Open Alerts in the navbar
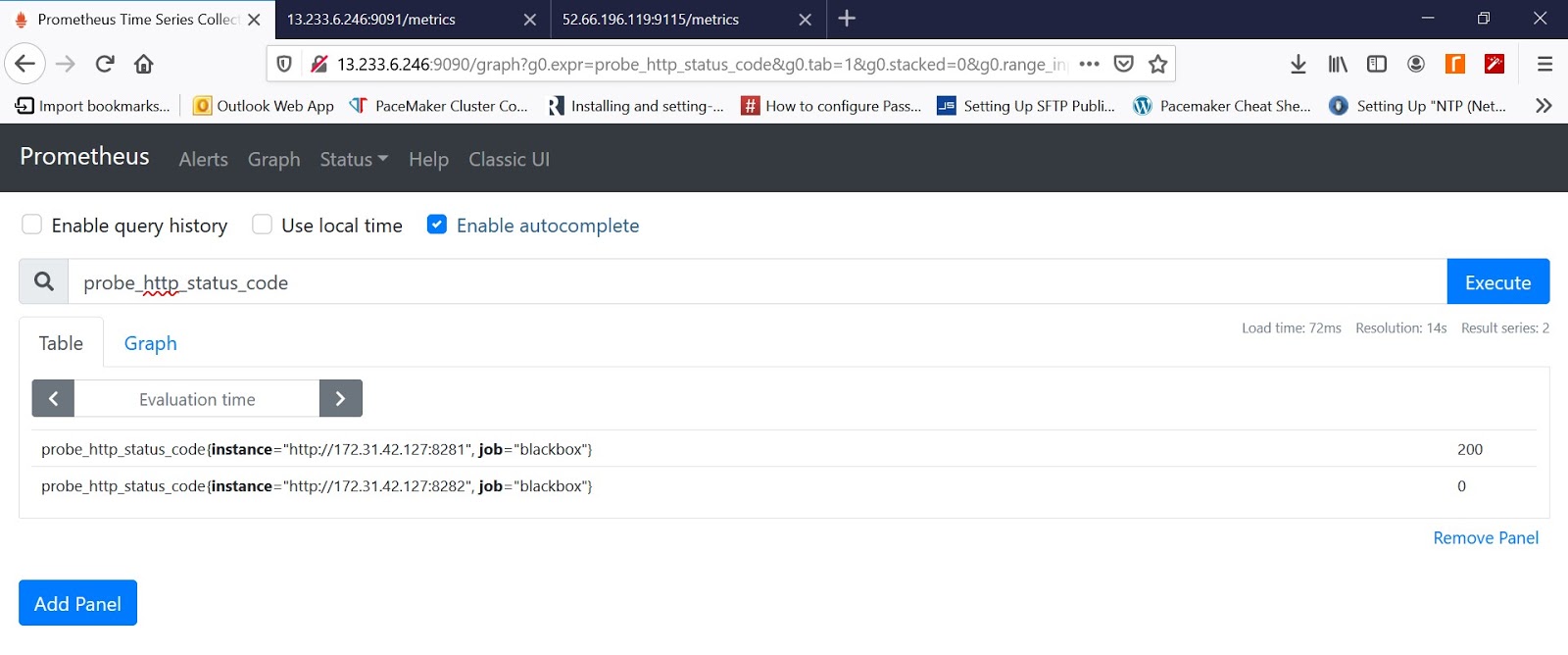Screen dimensions: 1568x655 click(204, 159)
